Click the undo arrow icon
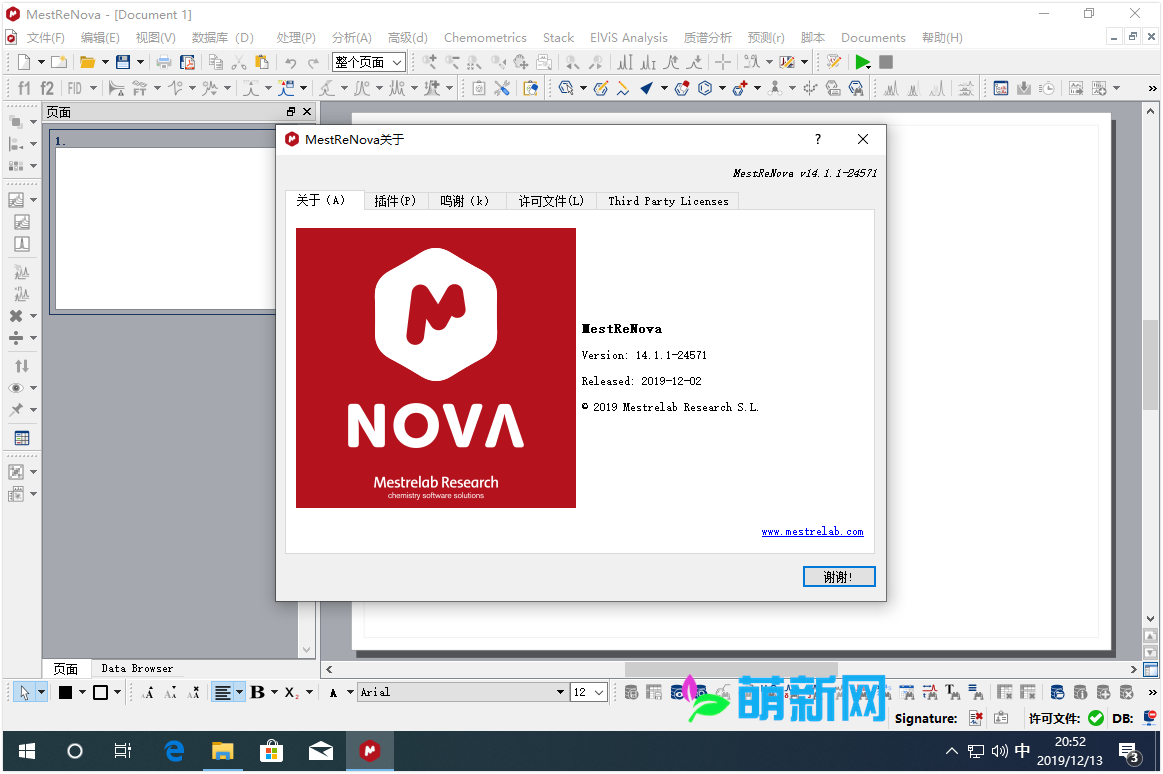Image resolution: width=1163 pixels, height=774 pixels. click(291, 63)
